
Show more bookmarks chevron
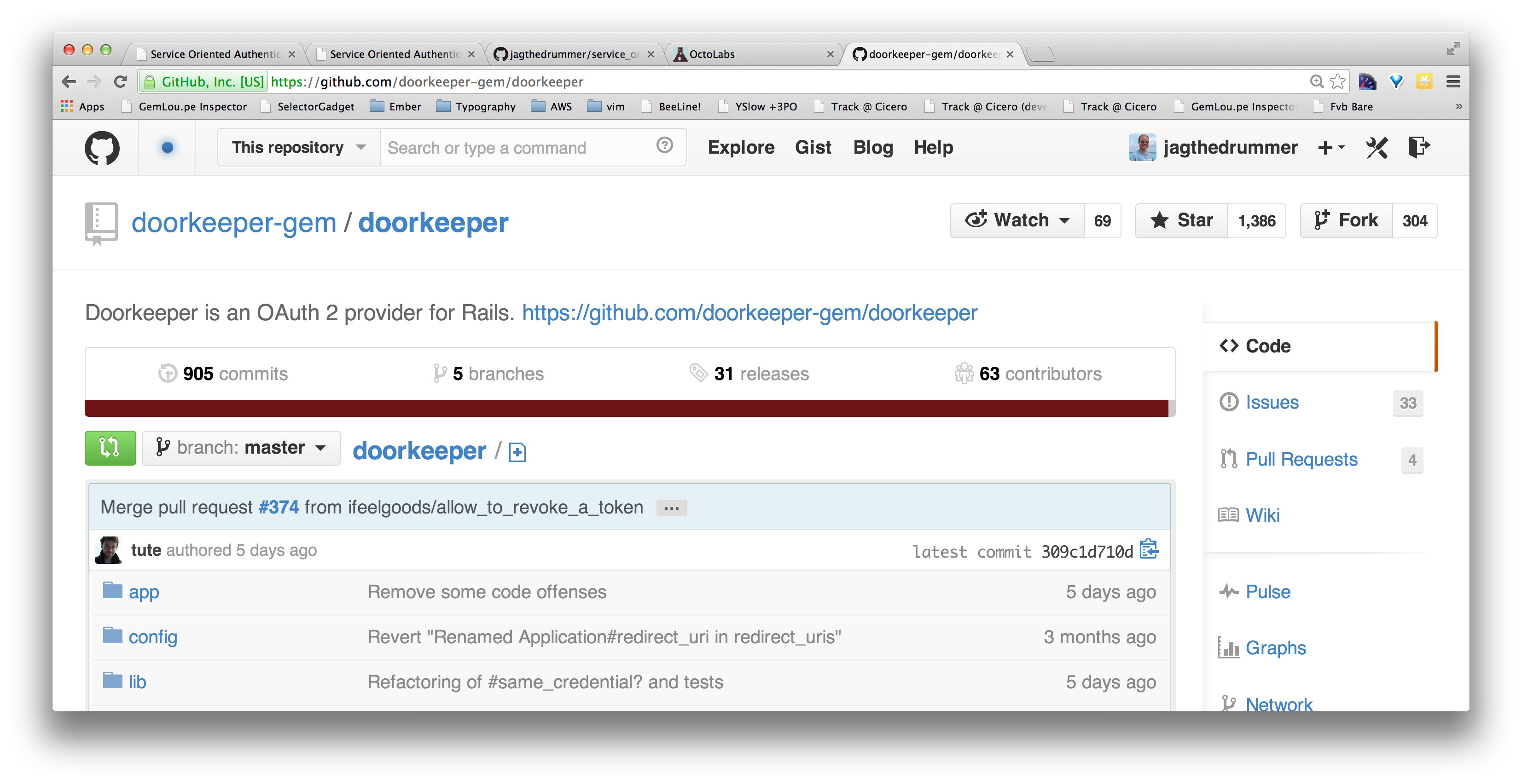click(x=1459, y=106)
